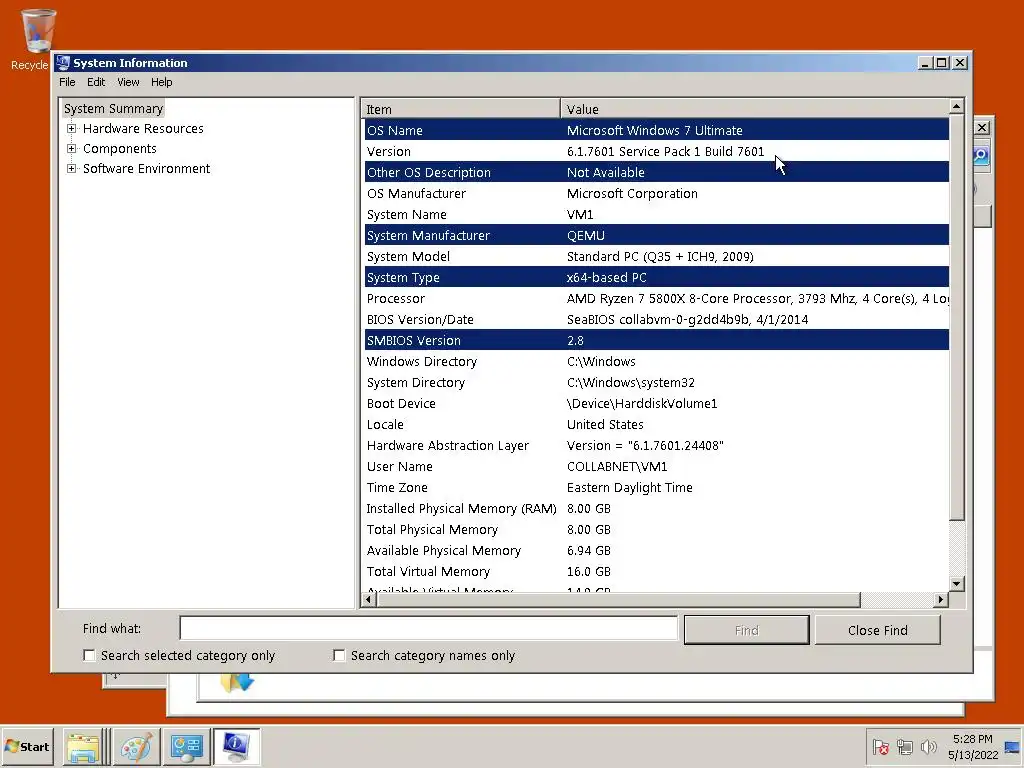1024x768 pixels.
Task: Expand Hardware Resources tree node
Action: click(72, 129)
